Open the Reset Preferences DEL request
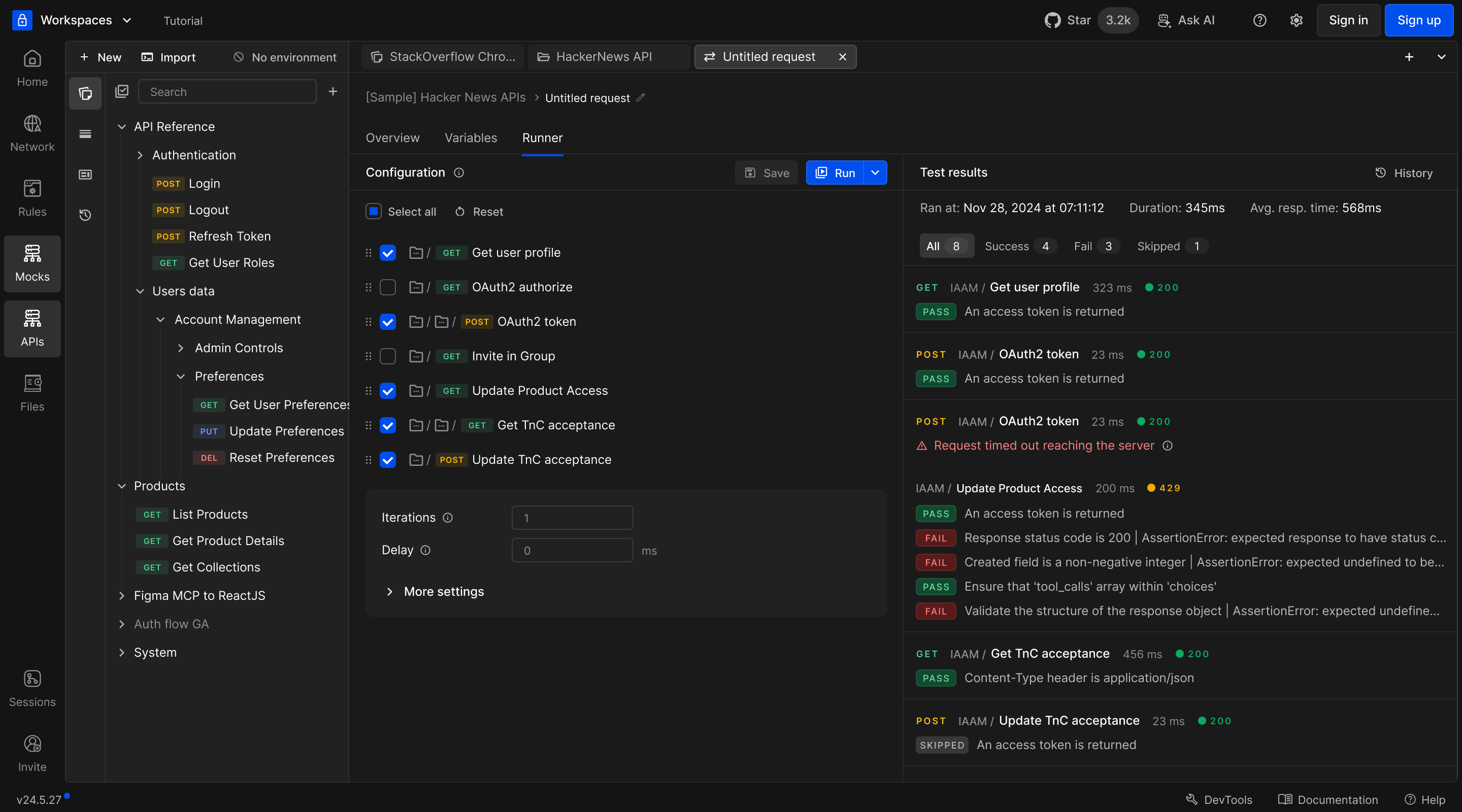 264,457
